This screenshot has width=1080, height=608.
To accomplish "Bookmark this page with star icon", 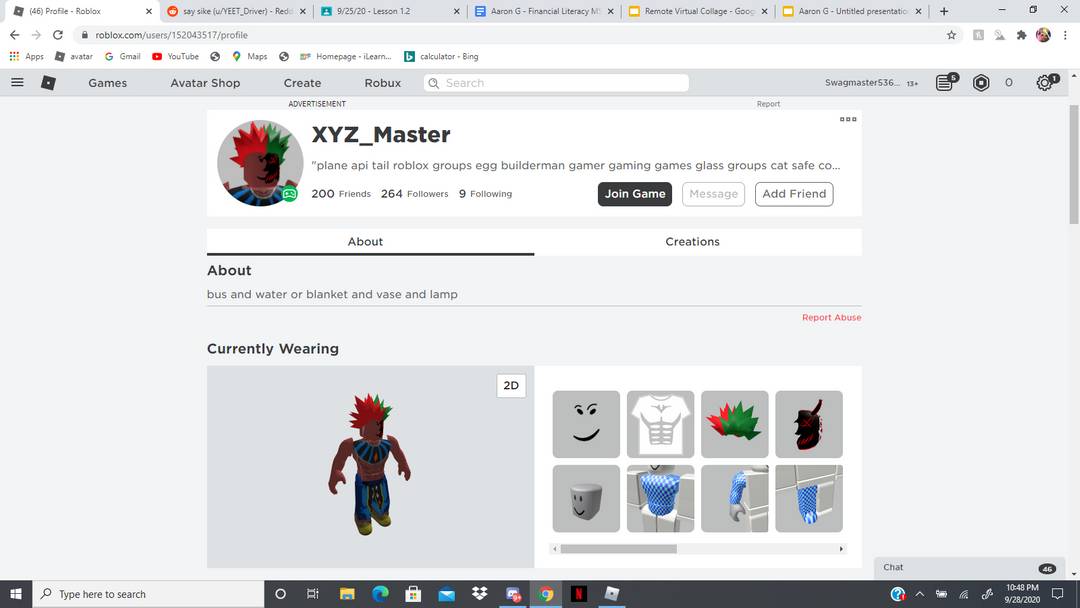I will [951, 35].
